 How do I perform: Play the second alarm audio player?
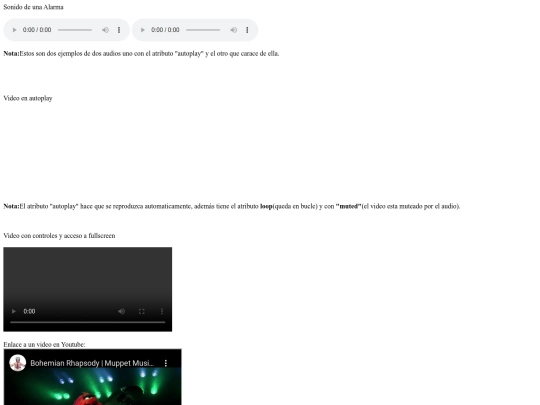(x=143, y=30)
